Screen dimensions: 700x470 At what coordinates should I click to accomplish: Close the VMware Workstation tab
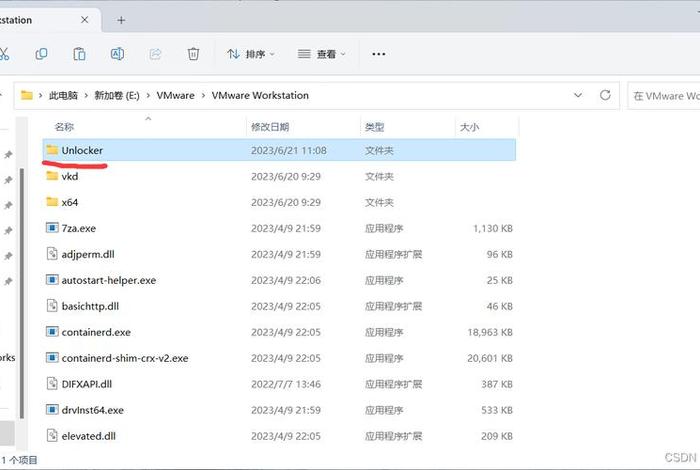pos(84,20)
